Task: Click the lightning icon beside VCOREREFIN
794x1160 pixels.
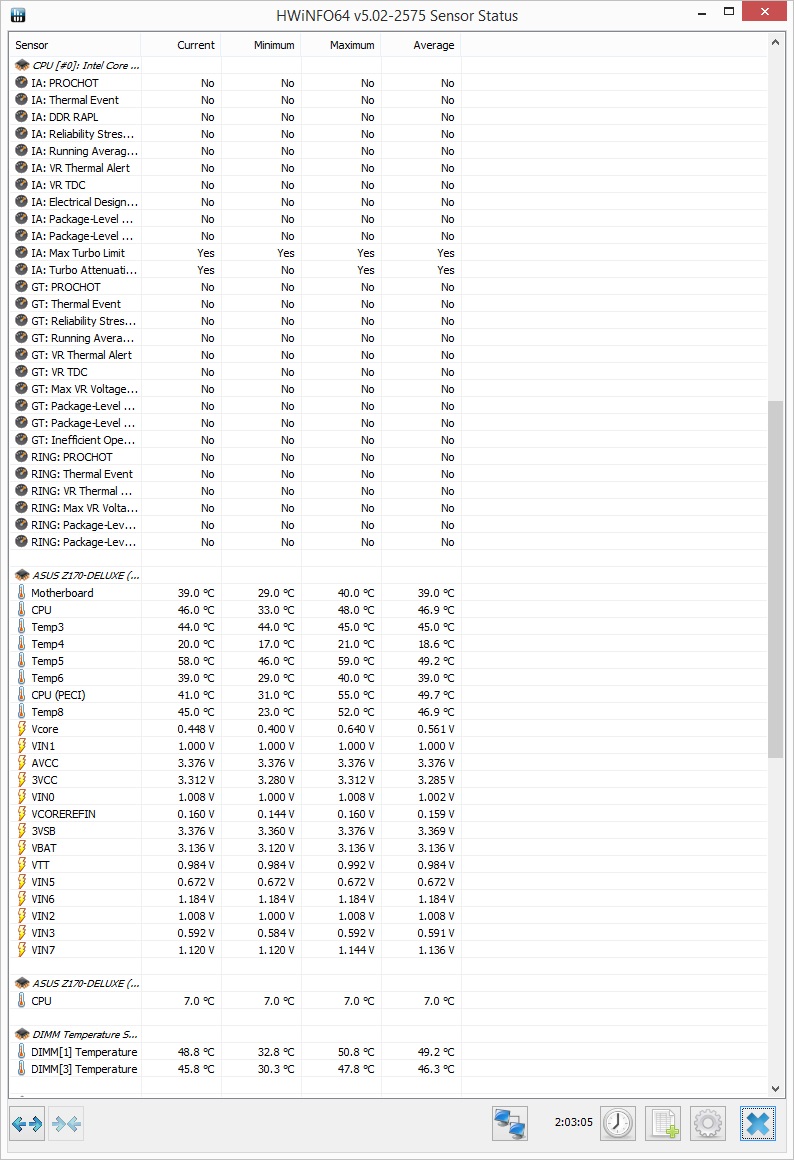Action: [x=21, y=814]
